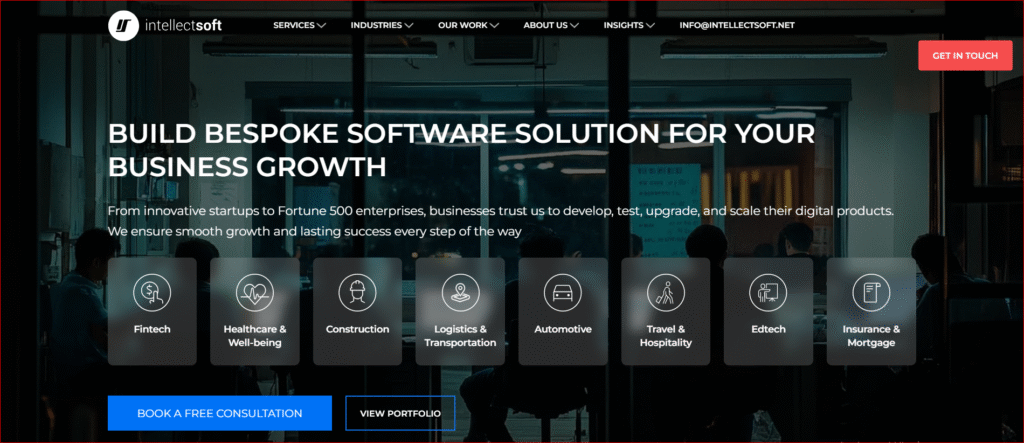The image size is (1024, 443).
Task: Click the GET IN TOUCH button
Action: tap(965, 56)
